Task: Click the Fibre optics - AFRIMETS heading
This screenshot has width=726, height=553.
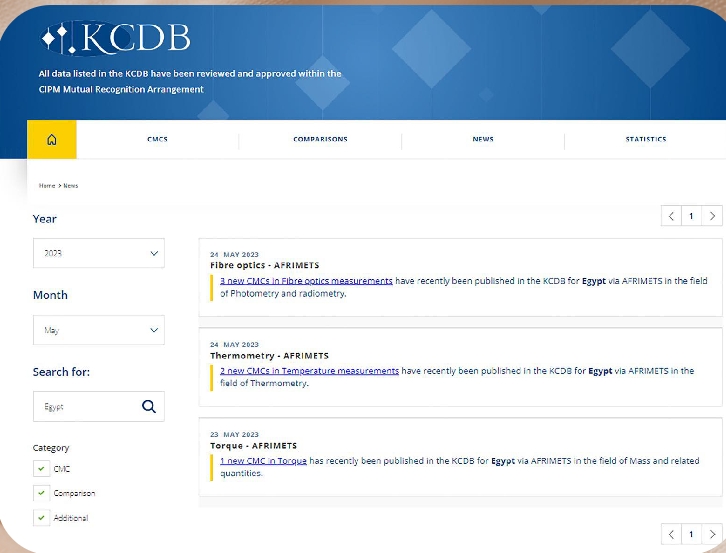Action: tap(264, 265)
